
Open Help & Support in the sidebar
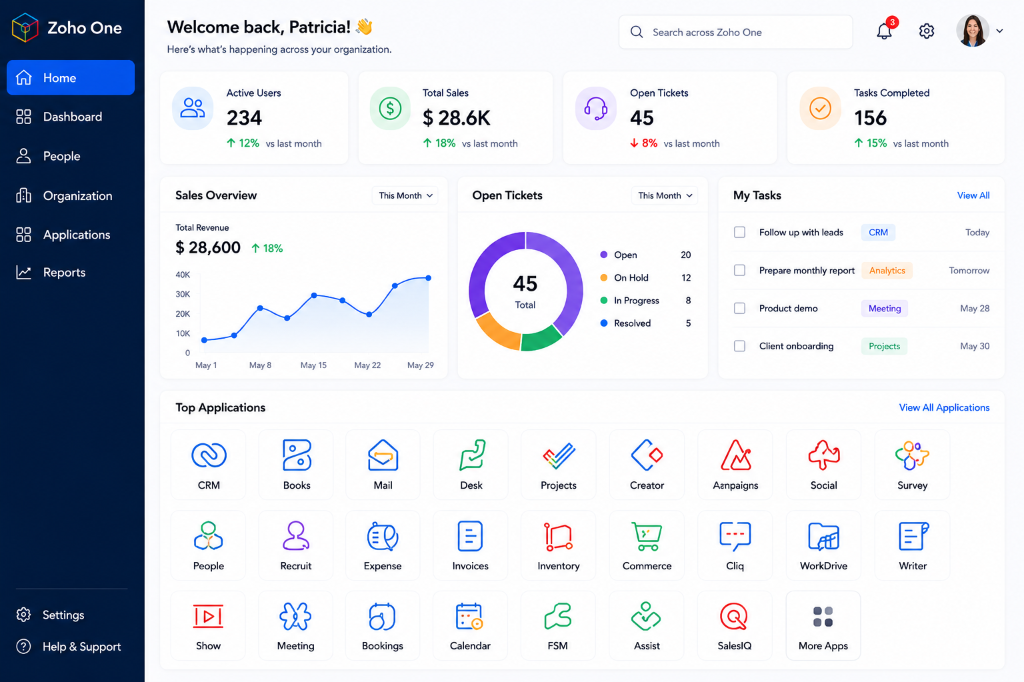tap(71, 647)
